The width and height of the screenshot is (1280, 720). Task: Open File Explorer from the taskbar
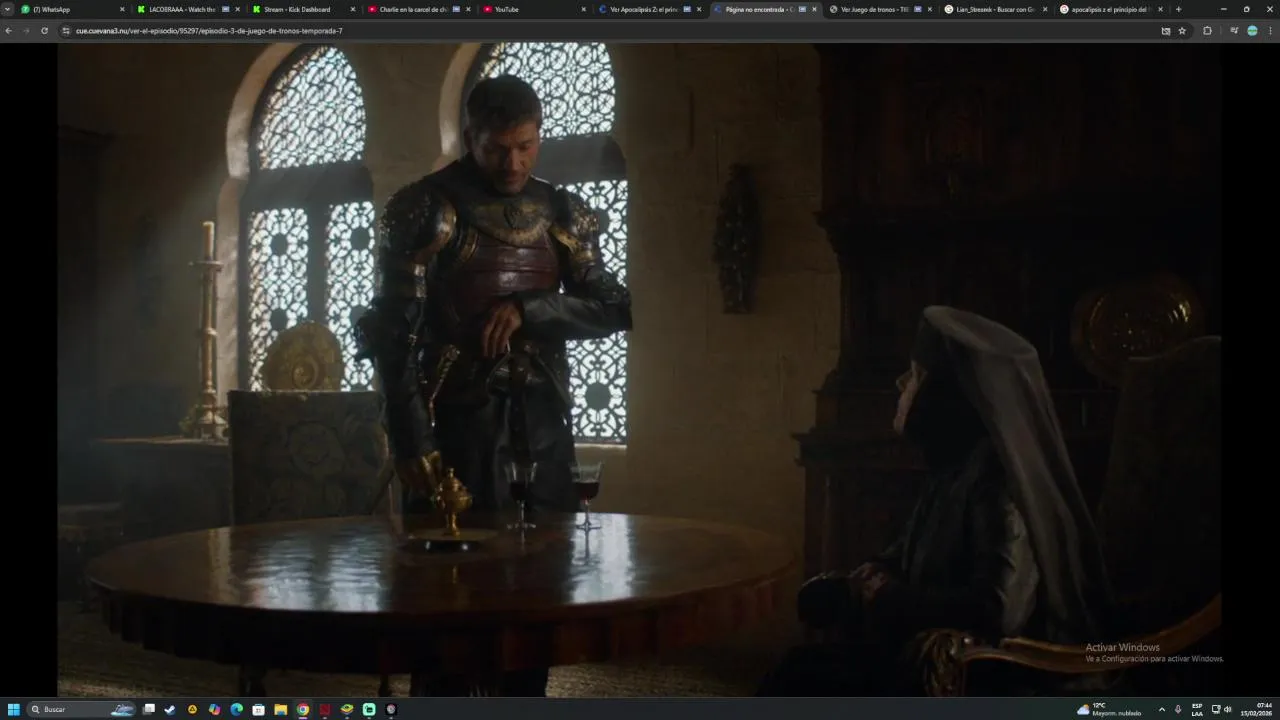(x=281, y=709)
